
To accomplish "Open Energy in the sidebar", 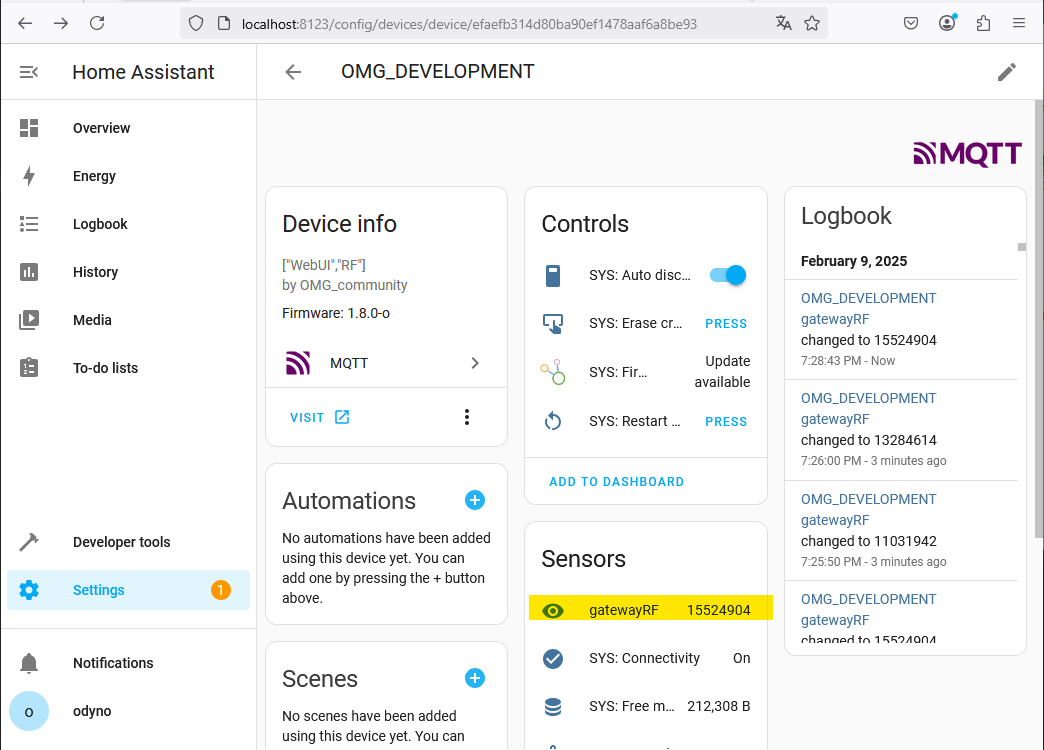I will (x=94, y=176).
